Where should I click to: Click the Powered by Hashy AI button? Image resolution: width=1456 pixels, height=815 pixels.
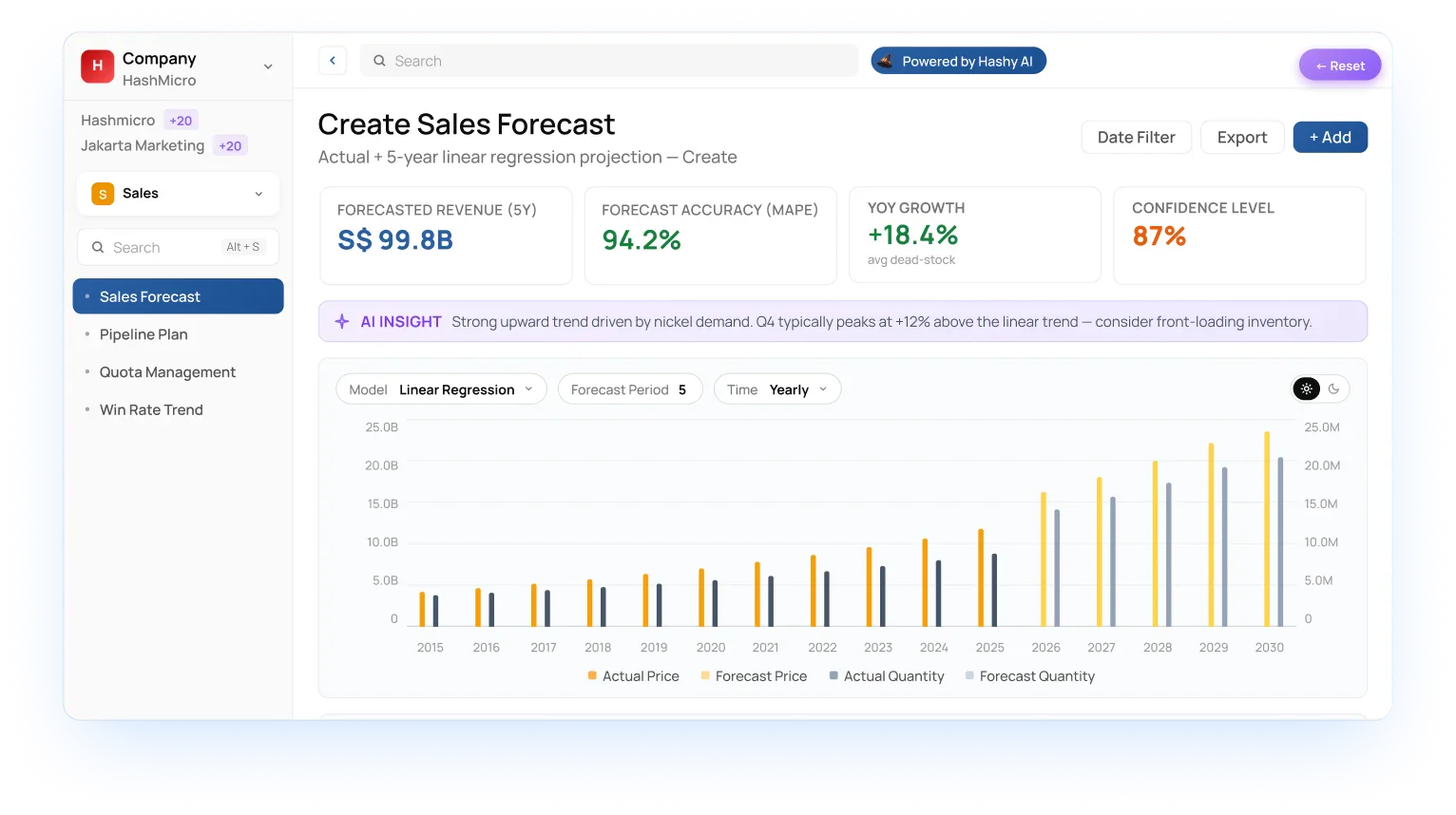tap(959, 61)
